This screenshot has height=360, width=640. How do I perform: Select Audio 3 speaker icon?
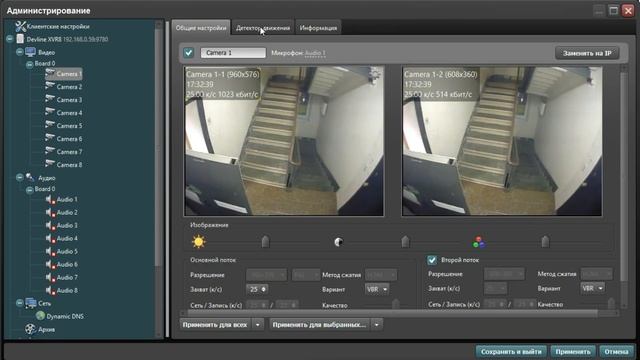tap(50, 226)
